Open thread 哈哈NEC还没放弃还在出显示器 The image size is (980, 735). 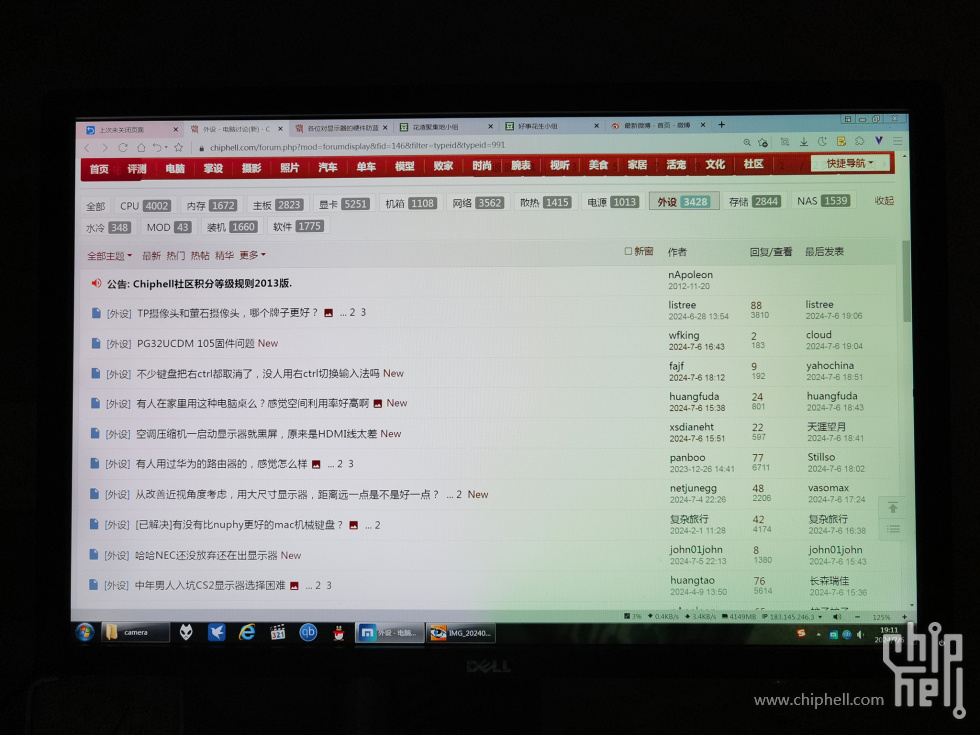tap(206, 555)
